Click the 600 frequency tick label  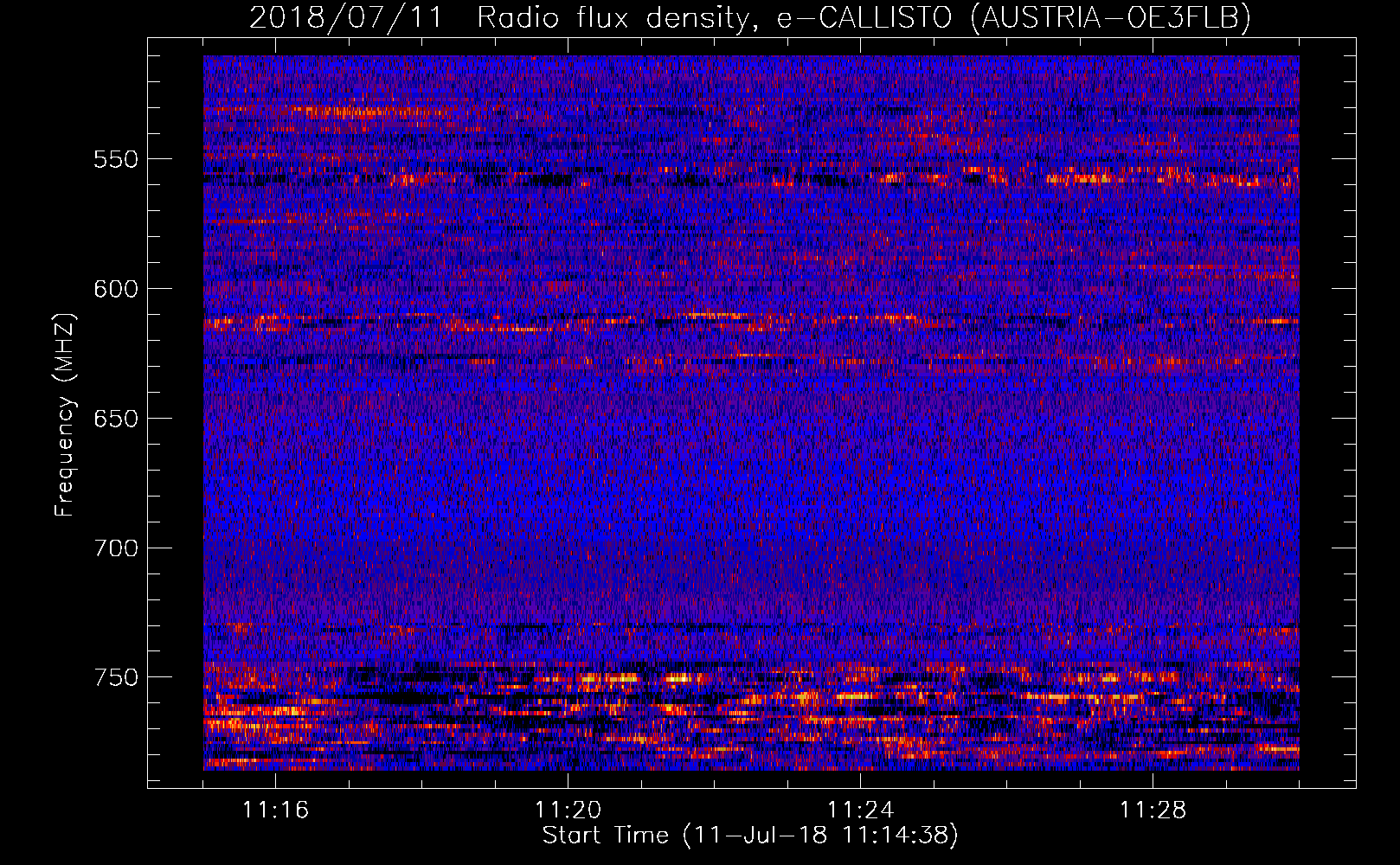(116, 289)
